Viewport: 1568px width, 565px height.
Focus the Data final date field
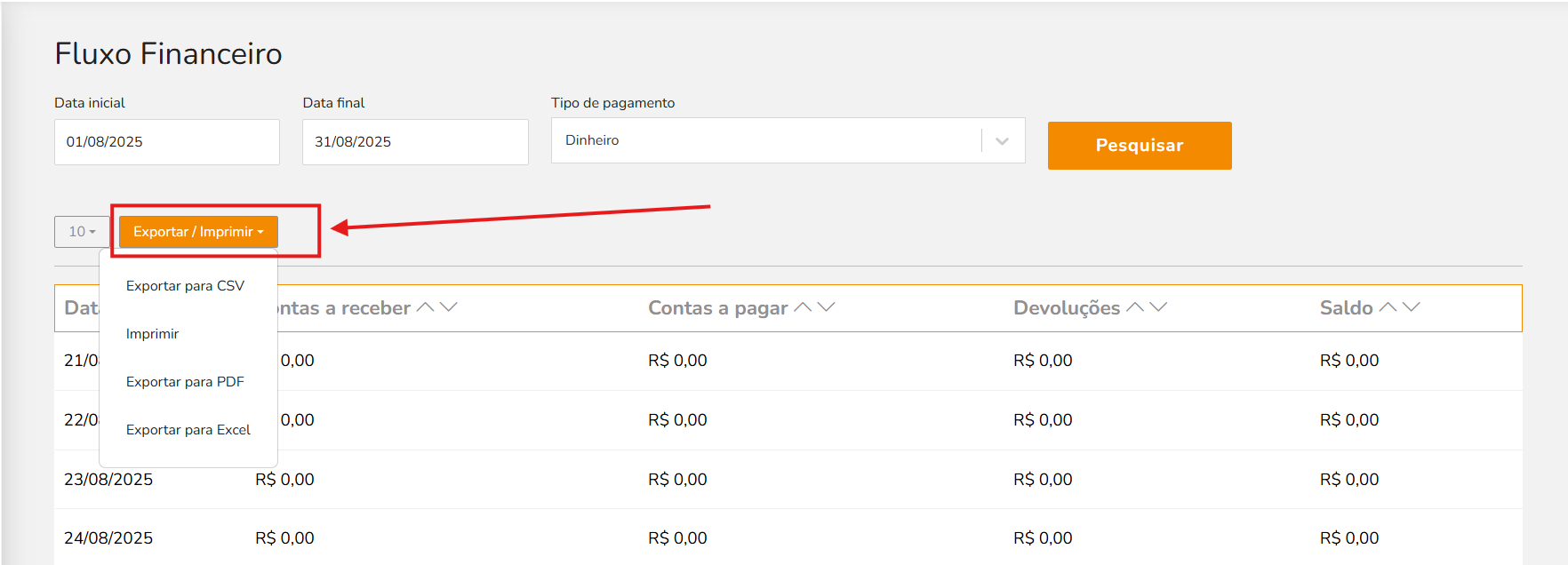point(415,142)
